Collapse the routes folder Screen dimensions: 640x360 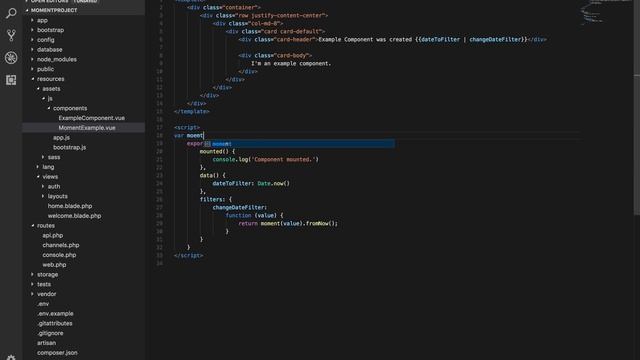[x=46, y=226]
